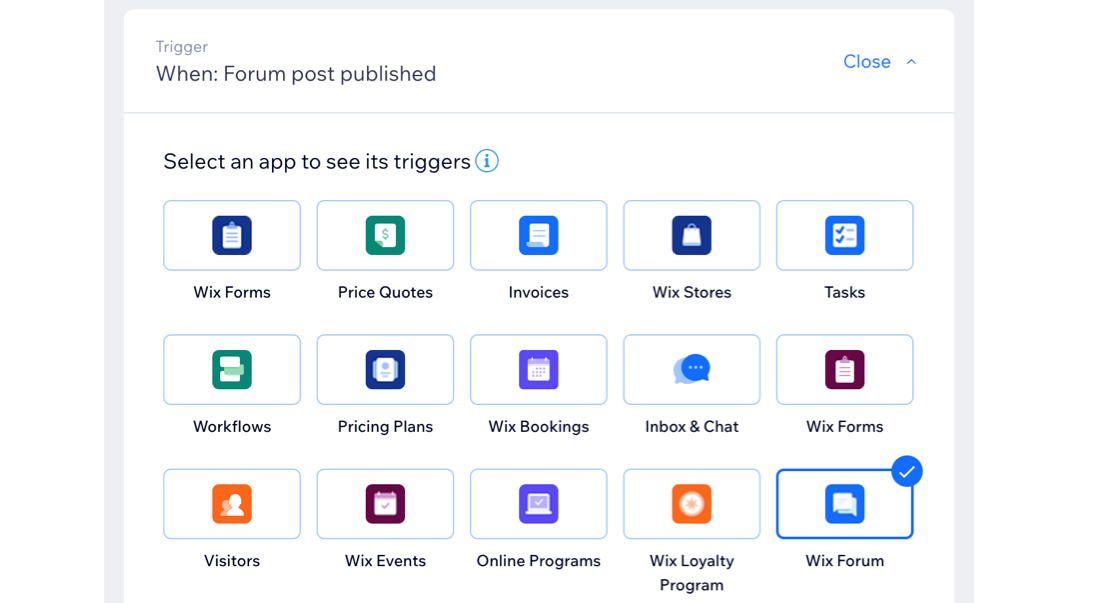The height and width of the screenshot is (603, 1100).
Task: Select the Wix Events app tile
Action: pos(385,504)
